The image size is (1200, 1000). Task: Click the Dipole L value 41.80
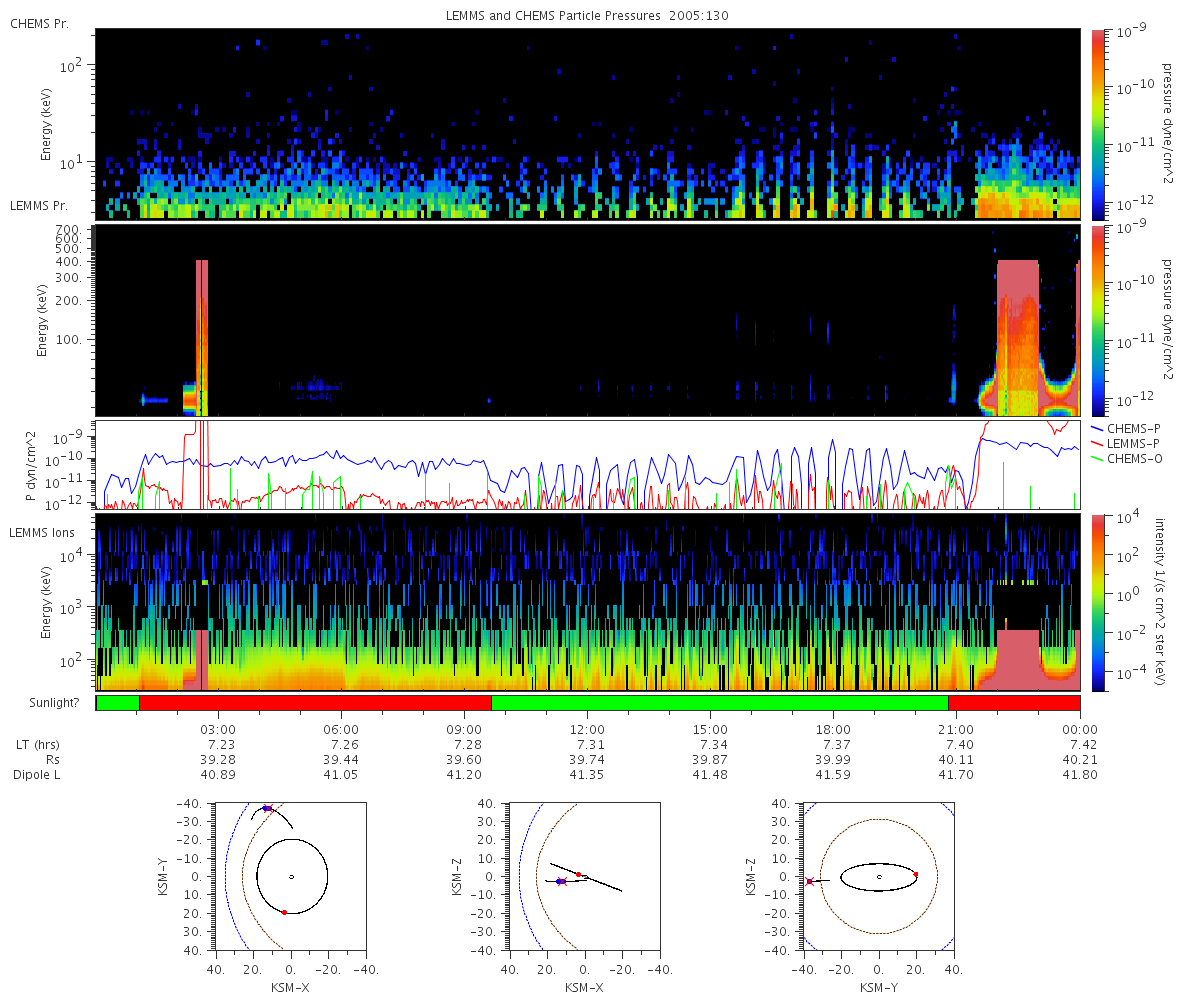tap(1079, 775)
